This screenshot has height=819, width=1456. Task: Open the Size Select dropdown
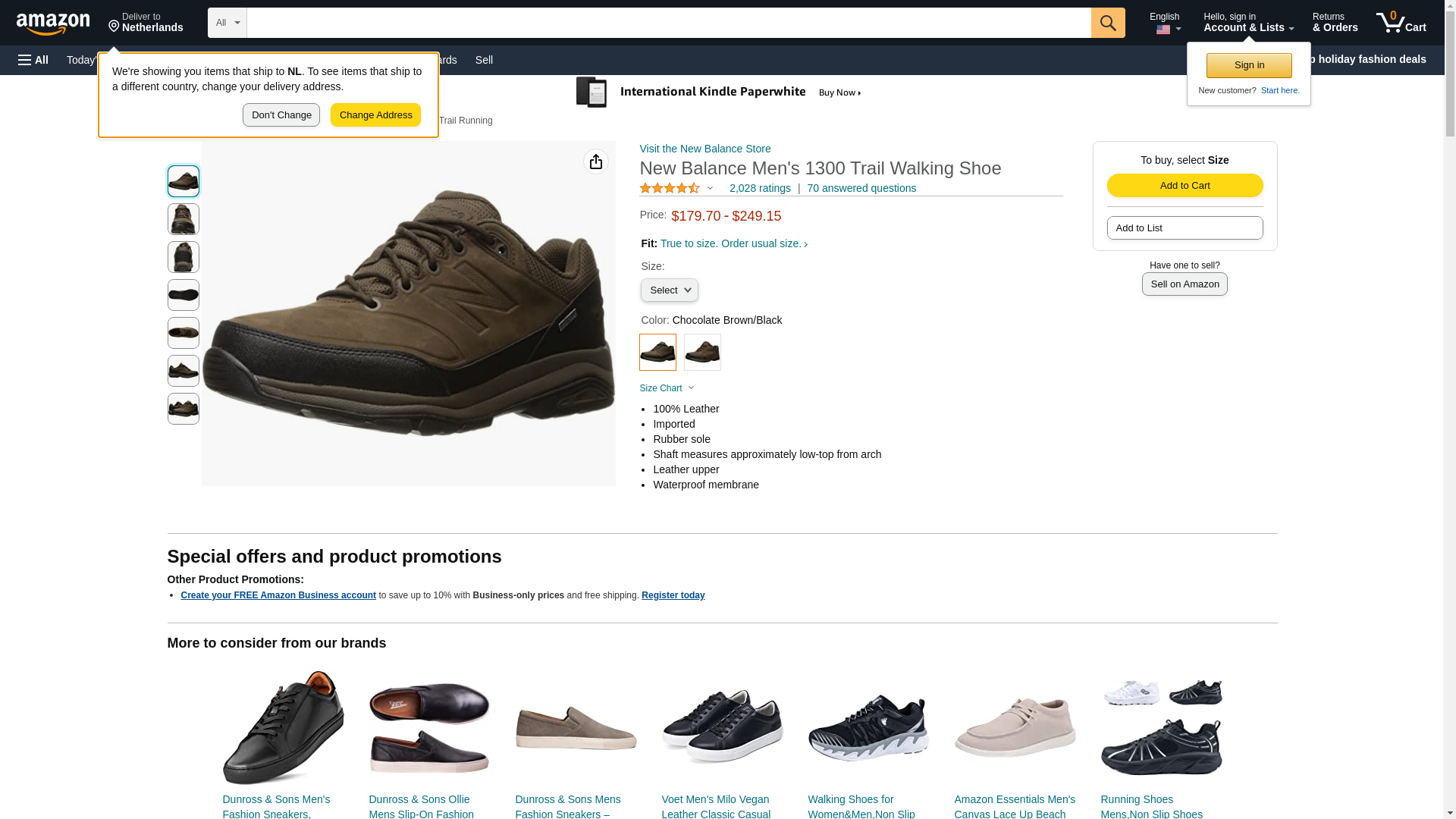(x=670, y=290)
